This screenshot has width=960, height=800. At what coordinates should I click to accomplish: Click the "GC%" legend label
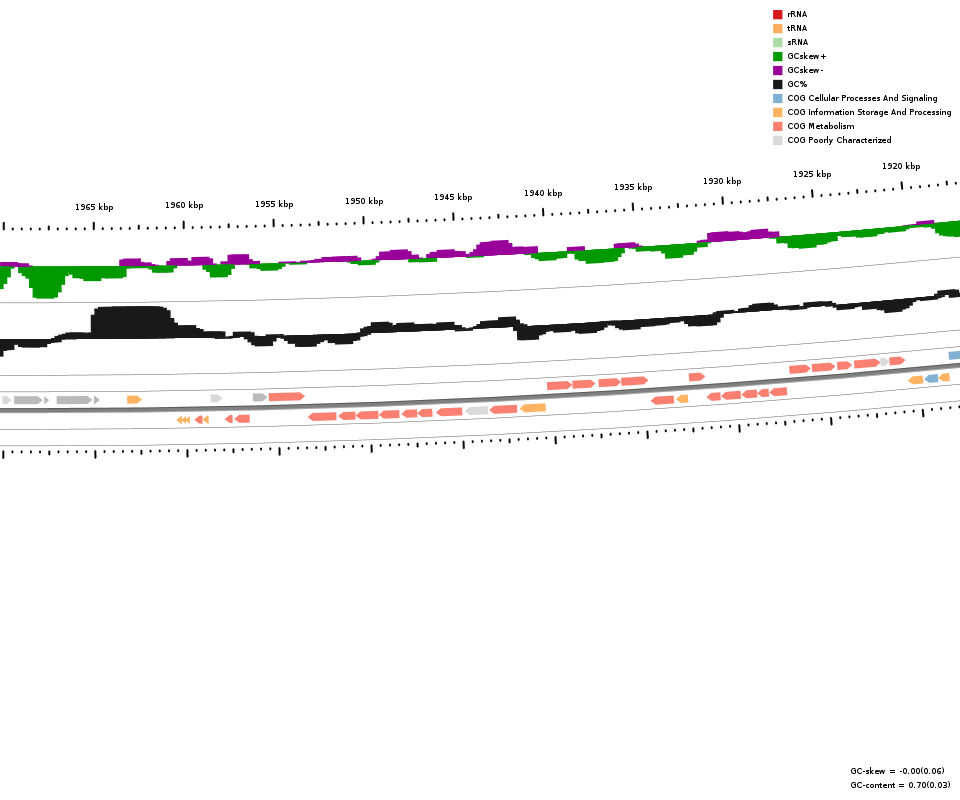797,84
